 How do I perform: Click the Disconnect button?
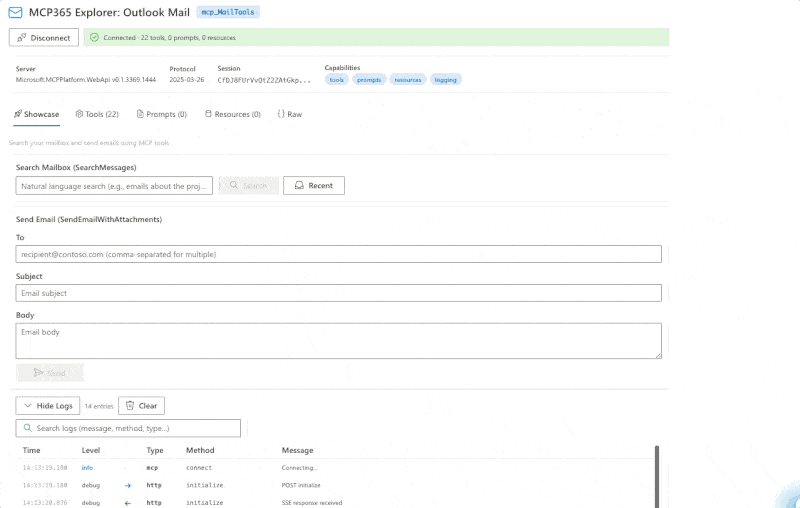(x=44, y=38)
